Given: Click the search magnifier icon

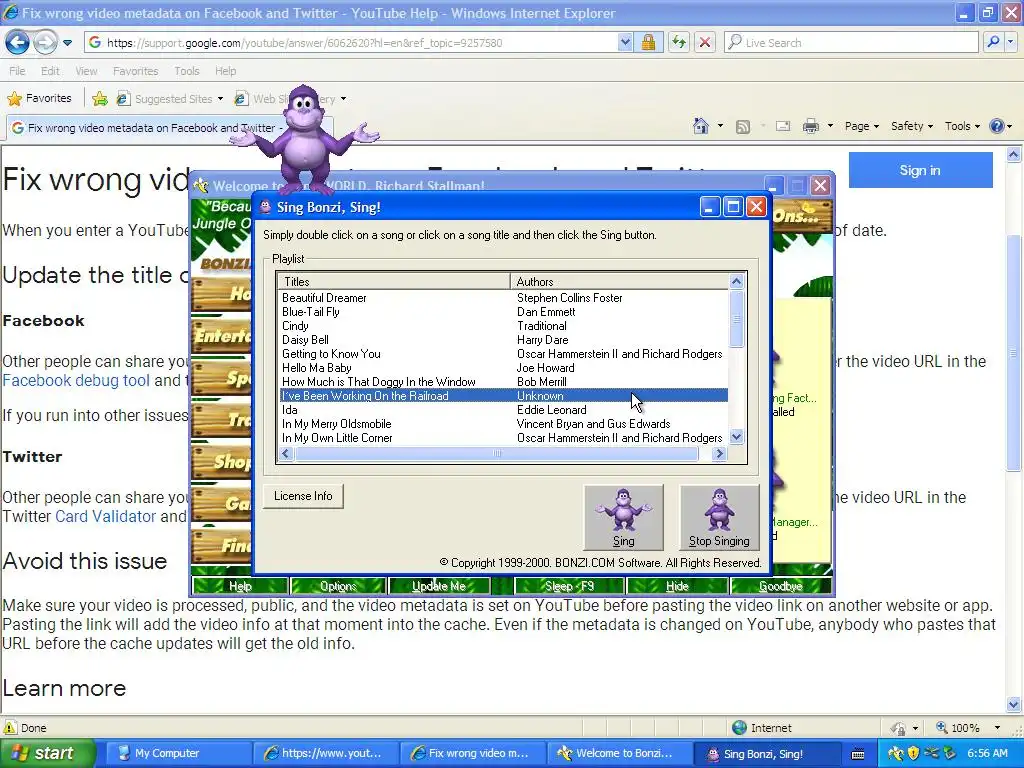Looking at the screenshot, I should (x=993, y=42).
